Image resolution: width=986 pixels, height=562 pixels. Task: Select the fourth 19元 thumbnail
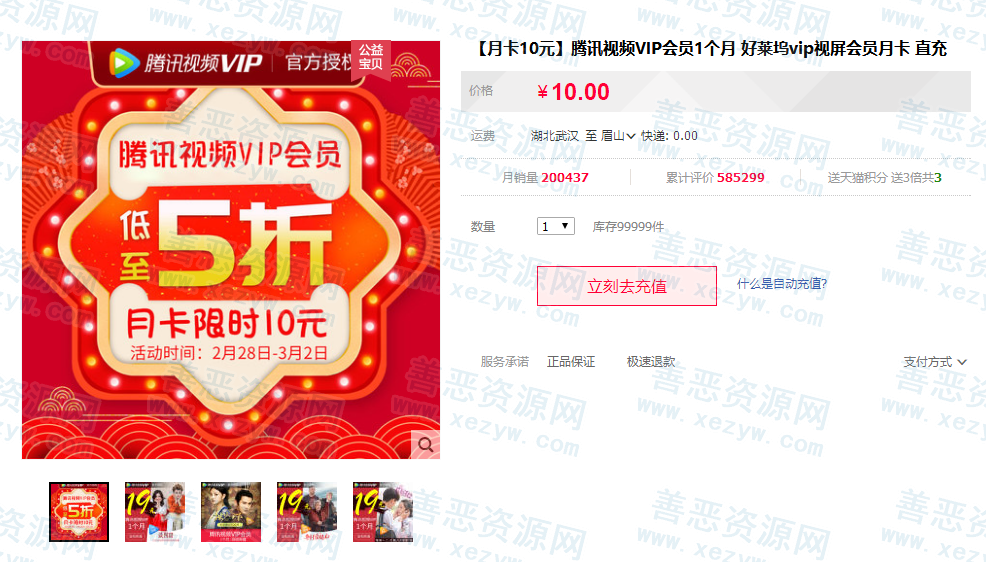tap(307, 512)
